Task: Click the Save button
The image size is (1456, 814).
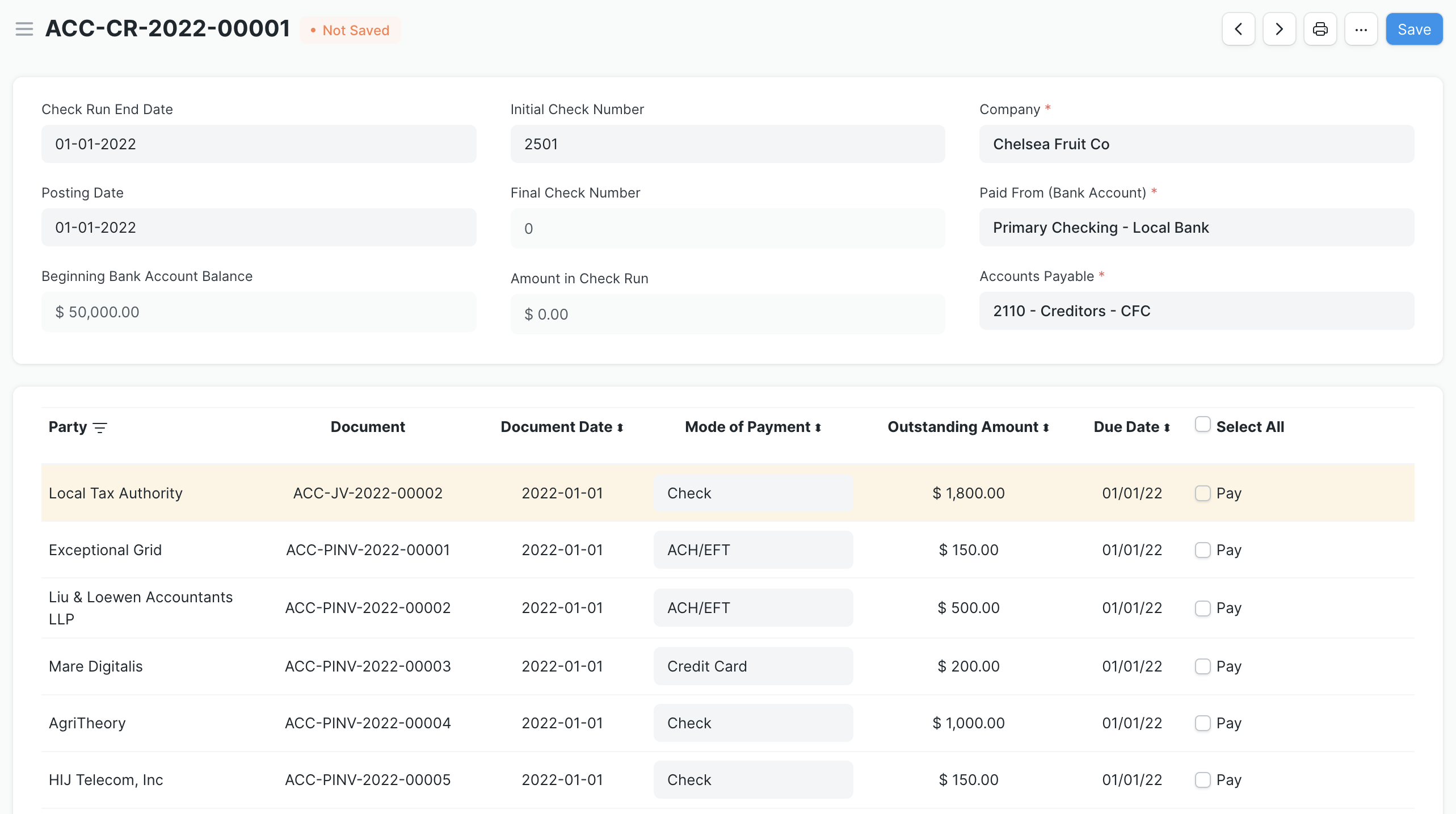Action: [1414, 30]
